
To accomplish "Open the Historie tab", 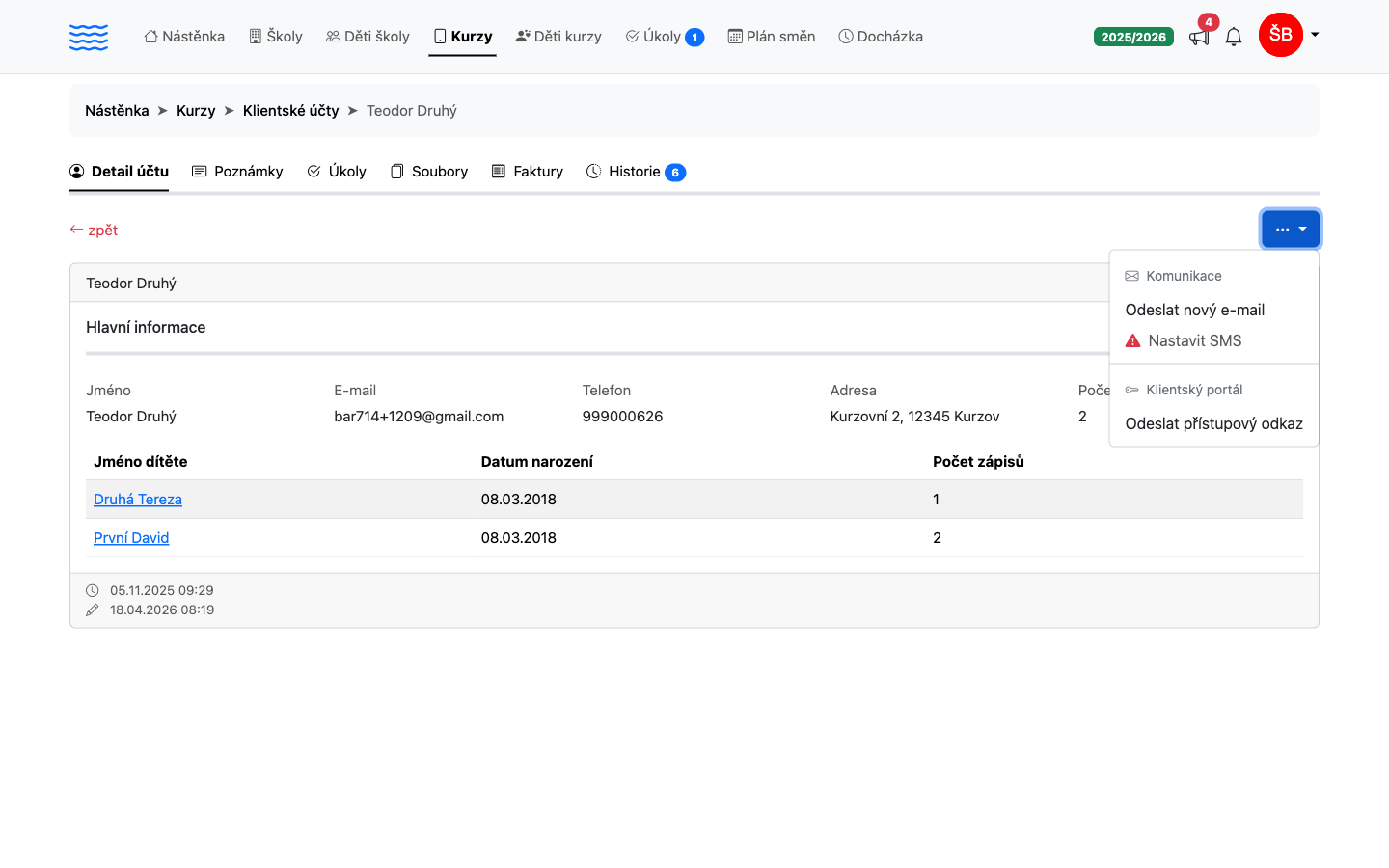I will pyautogui.click(x=636, y=172).
